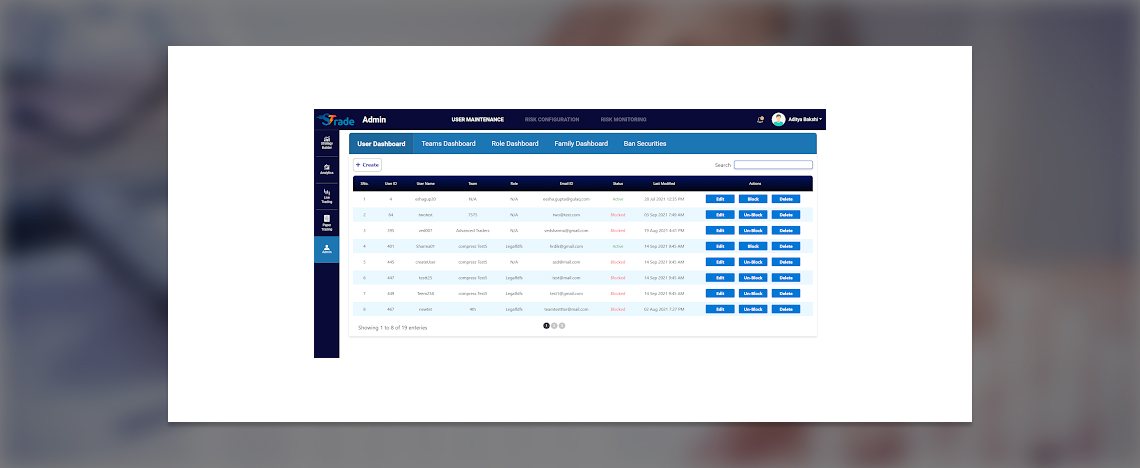Edit the user with ID 401

coord(720,246)
